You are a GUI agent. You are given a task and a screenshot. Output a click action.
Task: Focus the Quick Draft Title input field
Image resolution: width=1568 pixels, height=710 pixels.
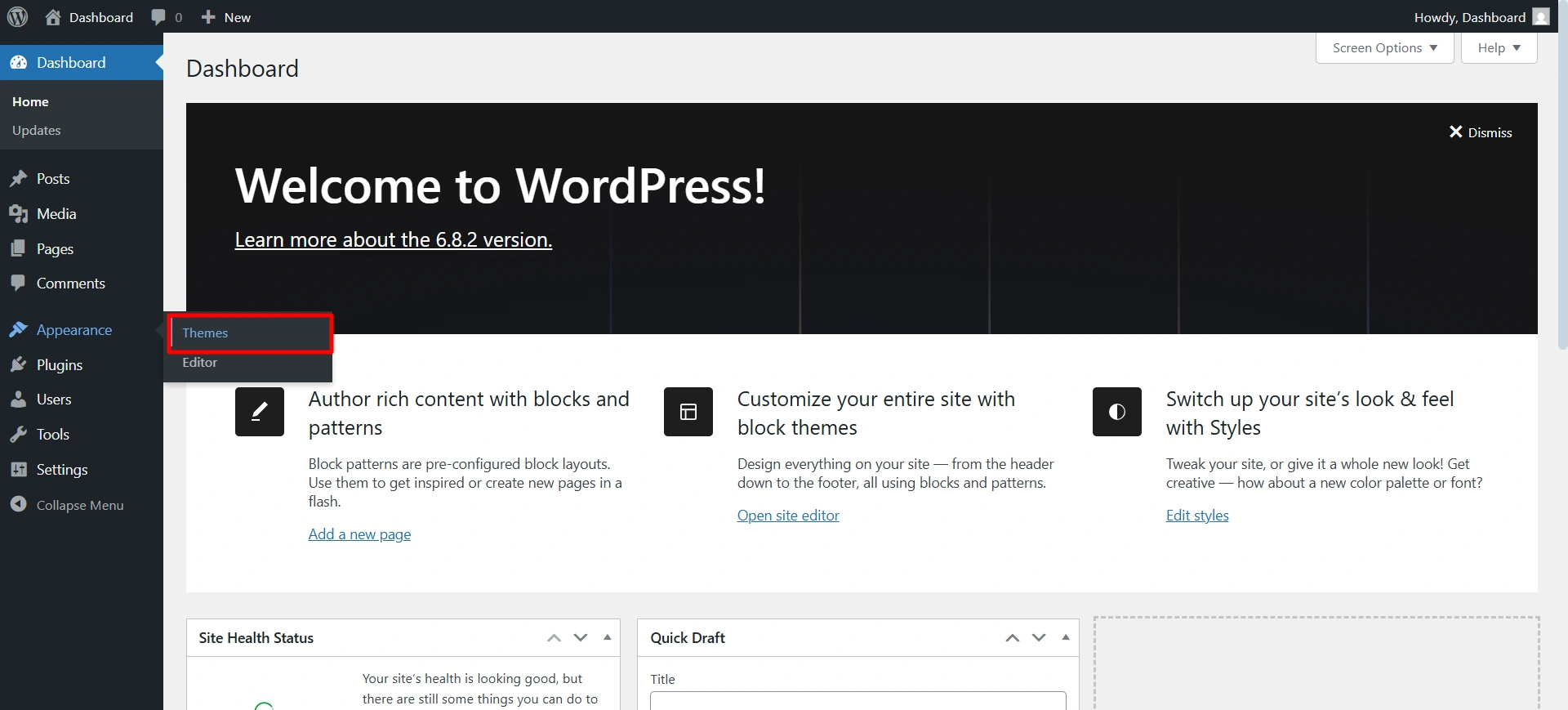[858, 700]
